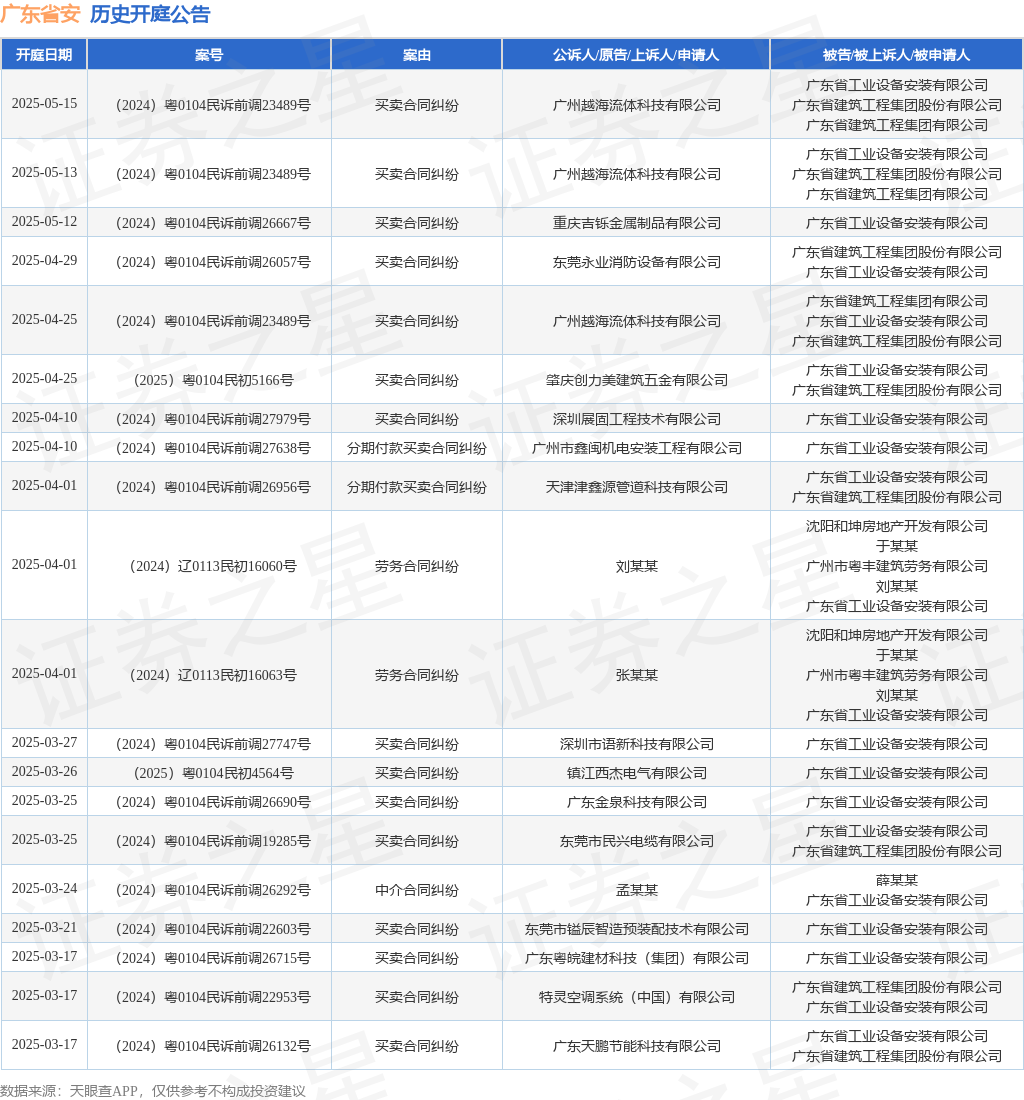Click the 公诉人/原告/上诉人/申请人 column header

click(636, 55)
